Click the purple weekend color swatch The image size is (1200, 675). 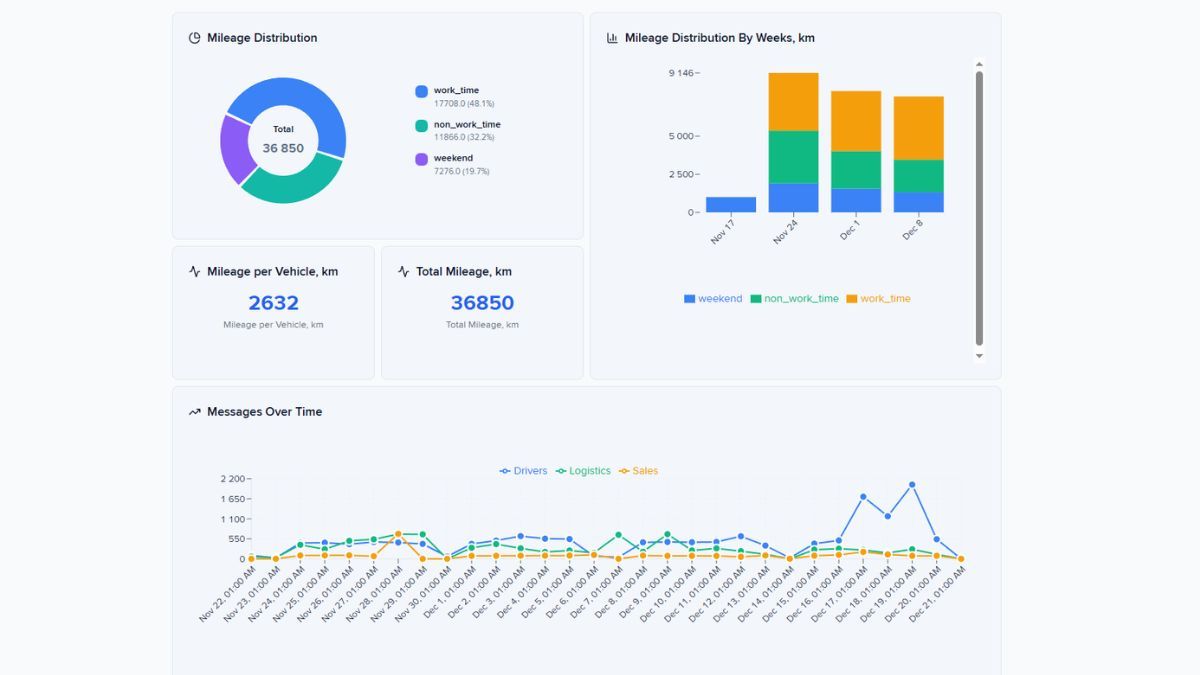point(422,157)
